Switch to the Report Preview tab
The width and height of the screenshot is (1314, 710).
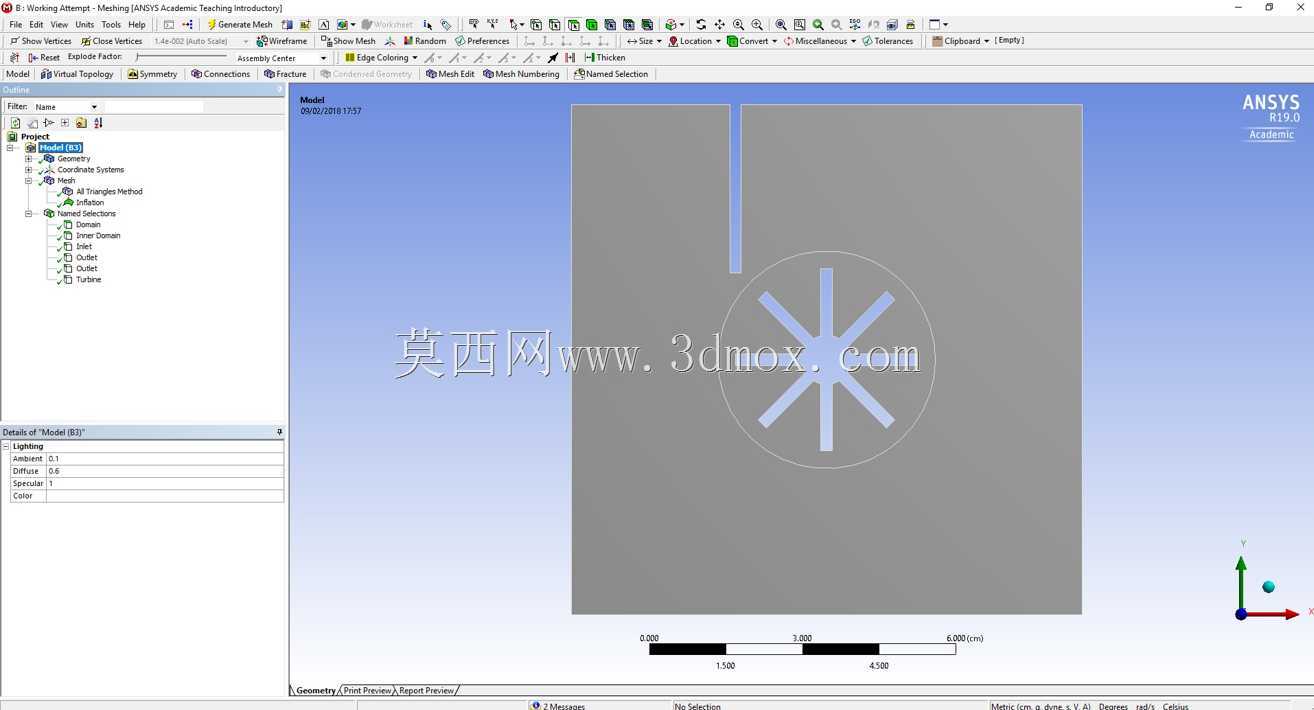[426, 691]
